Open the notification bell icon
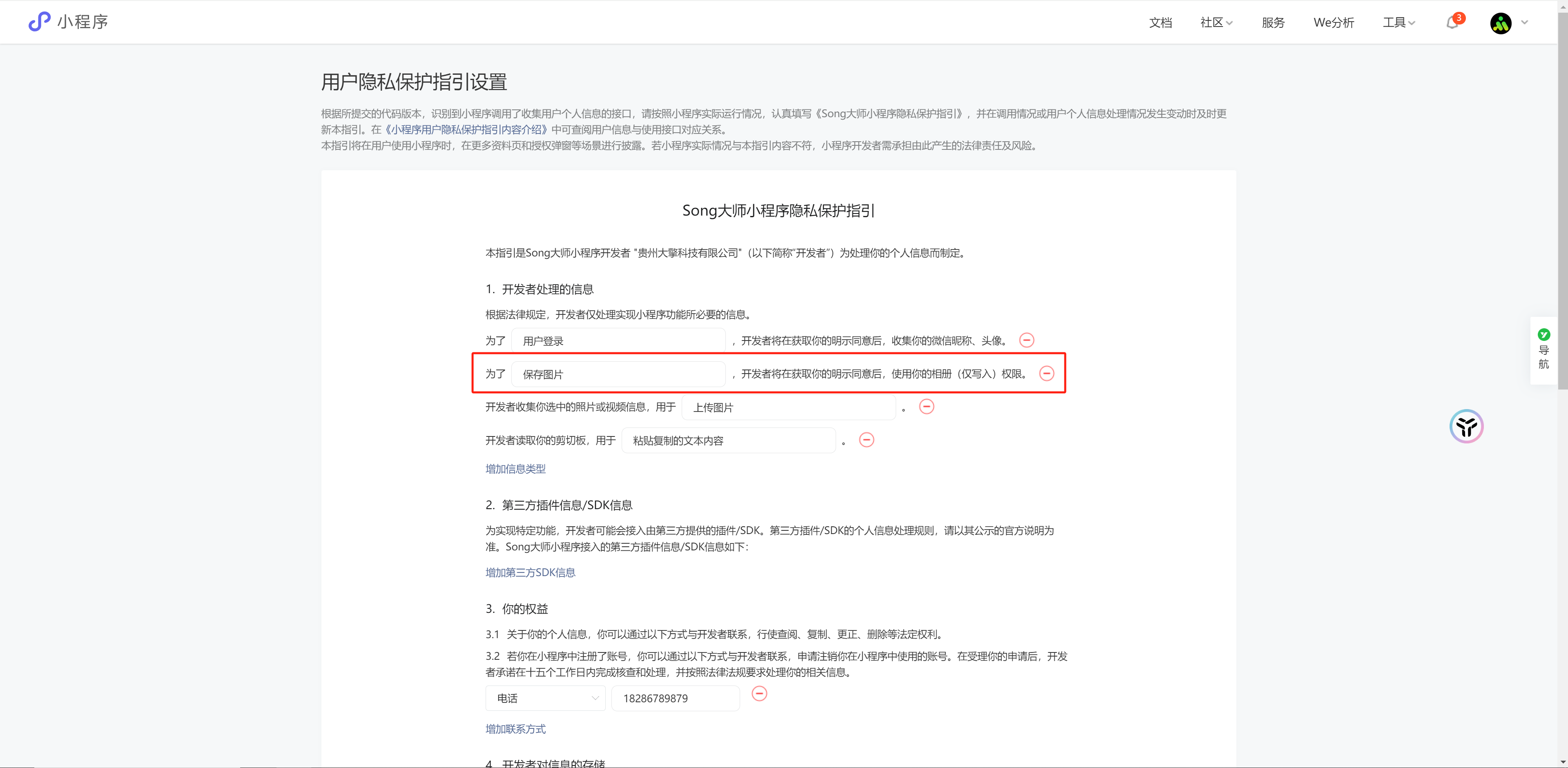Viewport: 1568px width, 768px height. click(x=1453, y=22)
